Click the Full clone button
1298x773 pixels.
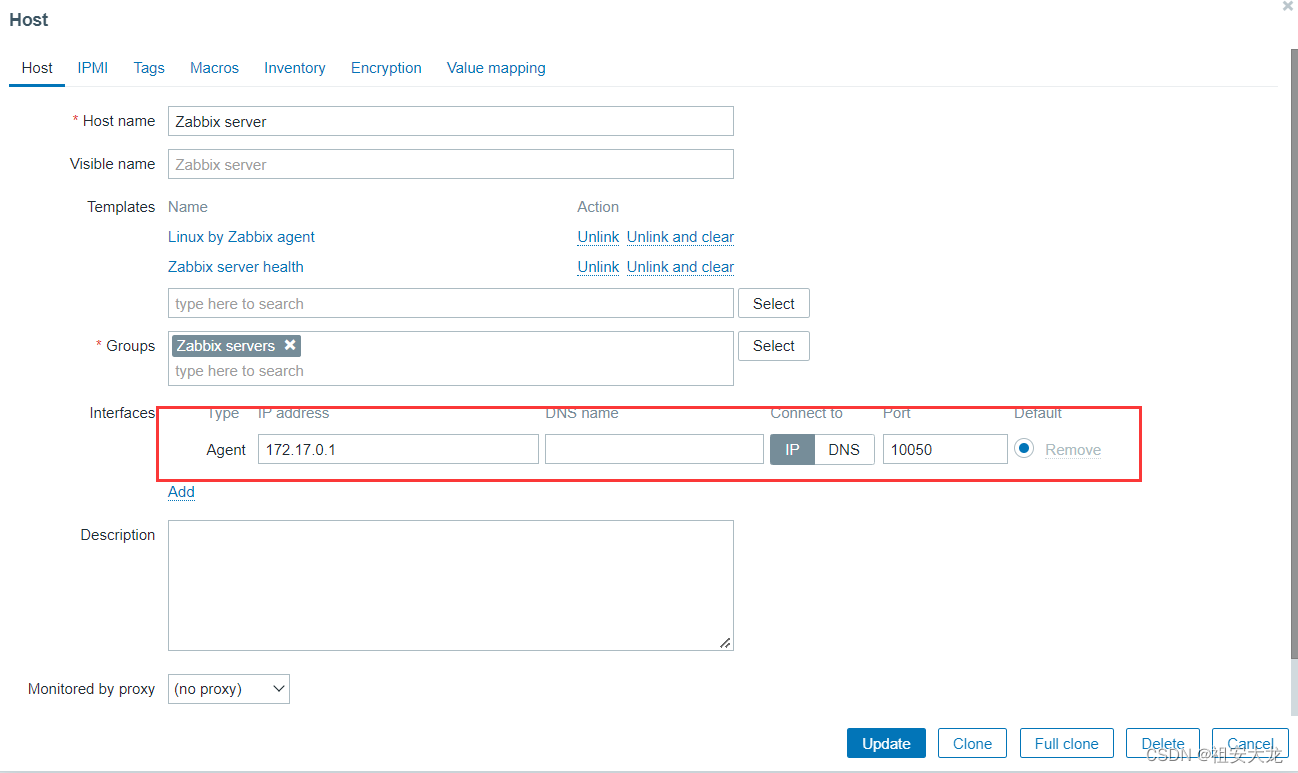coord(1067,743)
